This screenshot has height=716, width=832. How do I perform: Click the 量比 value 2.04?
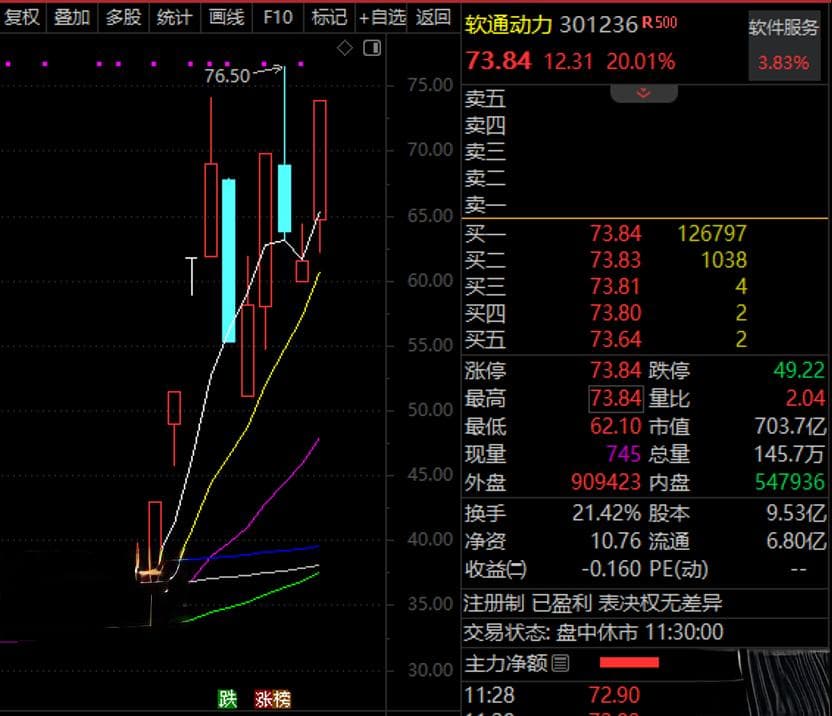pos(805,398)
